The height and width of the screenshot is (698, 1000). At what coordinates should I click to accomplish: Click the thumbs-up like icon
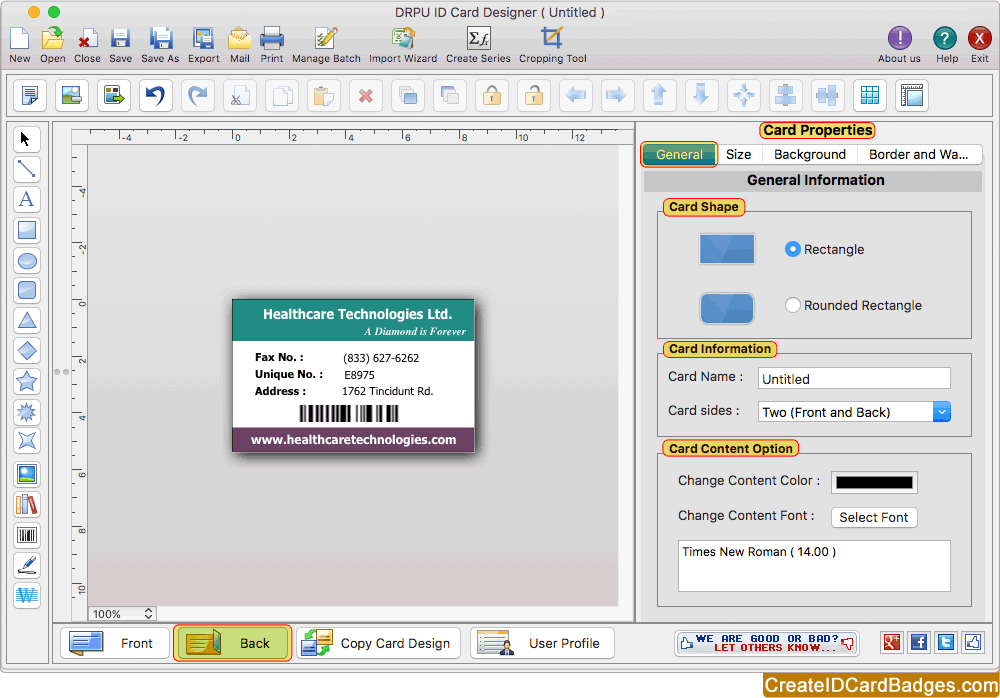(973, 642)
